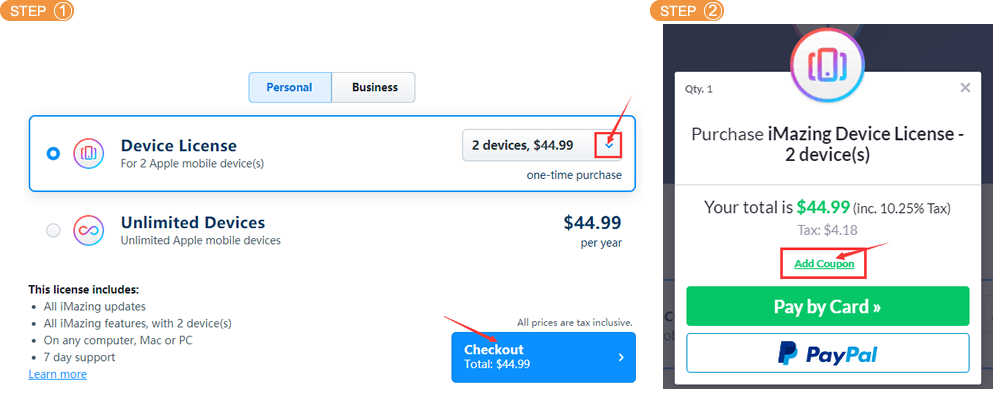Click the Unlimited Devices plan title

pyautogui.click(x=193, y=222)
